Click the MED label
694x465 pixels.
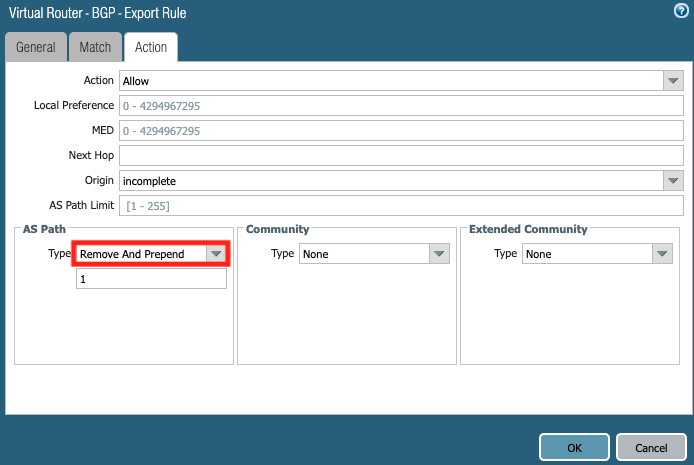pos(103,130)
